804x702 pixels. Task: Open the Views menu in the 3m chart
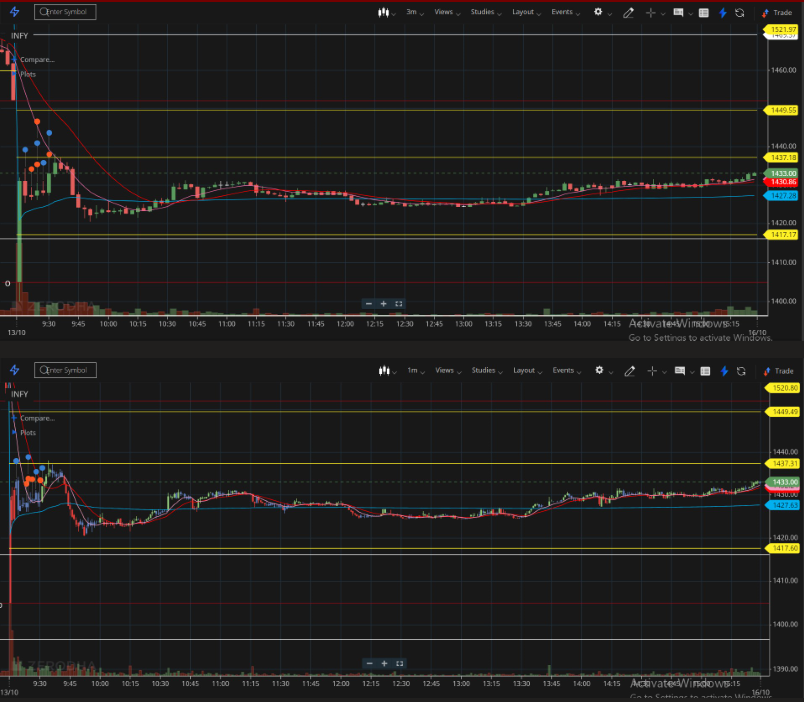click(x=447, y=12)
